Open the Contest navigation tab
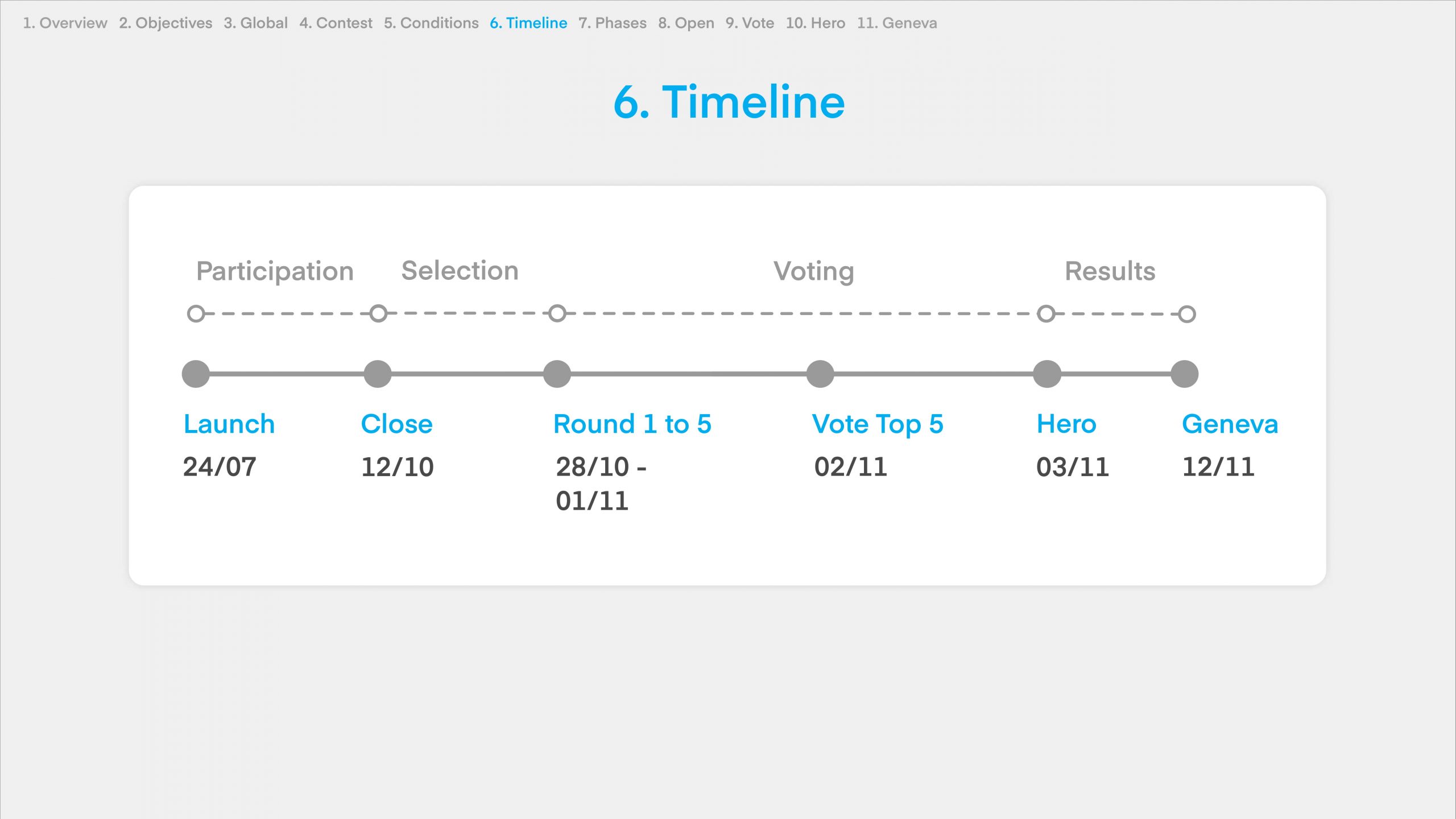 coord(336,23)
